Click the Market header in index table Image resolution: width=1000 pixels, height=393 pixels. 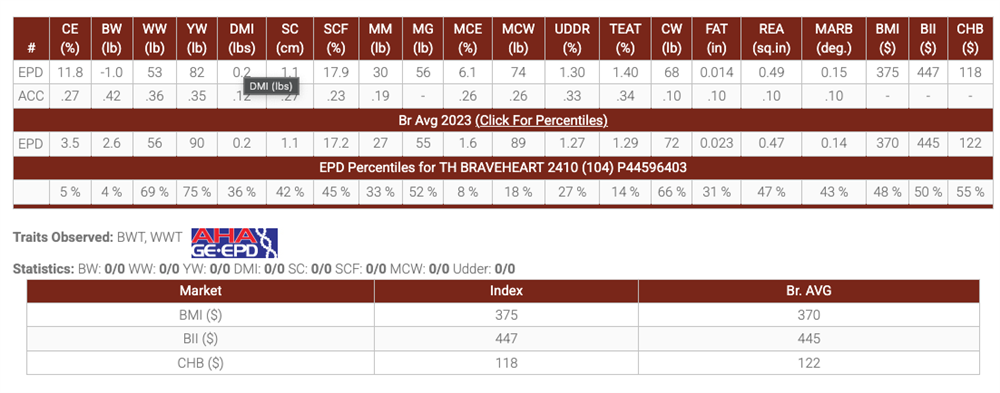pyautogui.click(x=200, y=290)
